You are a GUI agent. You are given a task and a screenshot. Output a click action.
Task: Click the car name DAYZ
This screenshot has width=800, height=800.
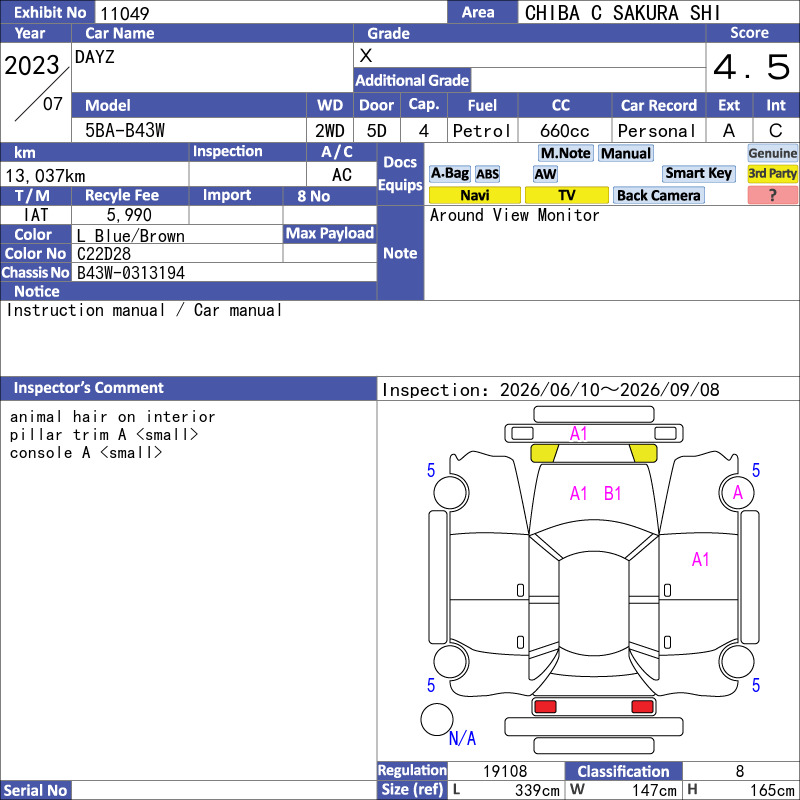[95, 57]
